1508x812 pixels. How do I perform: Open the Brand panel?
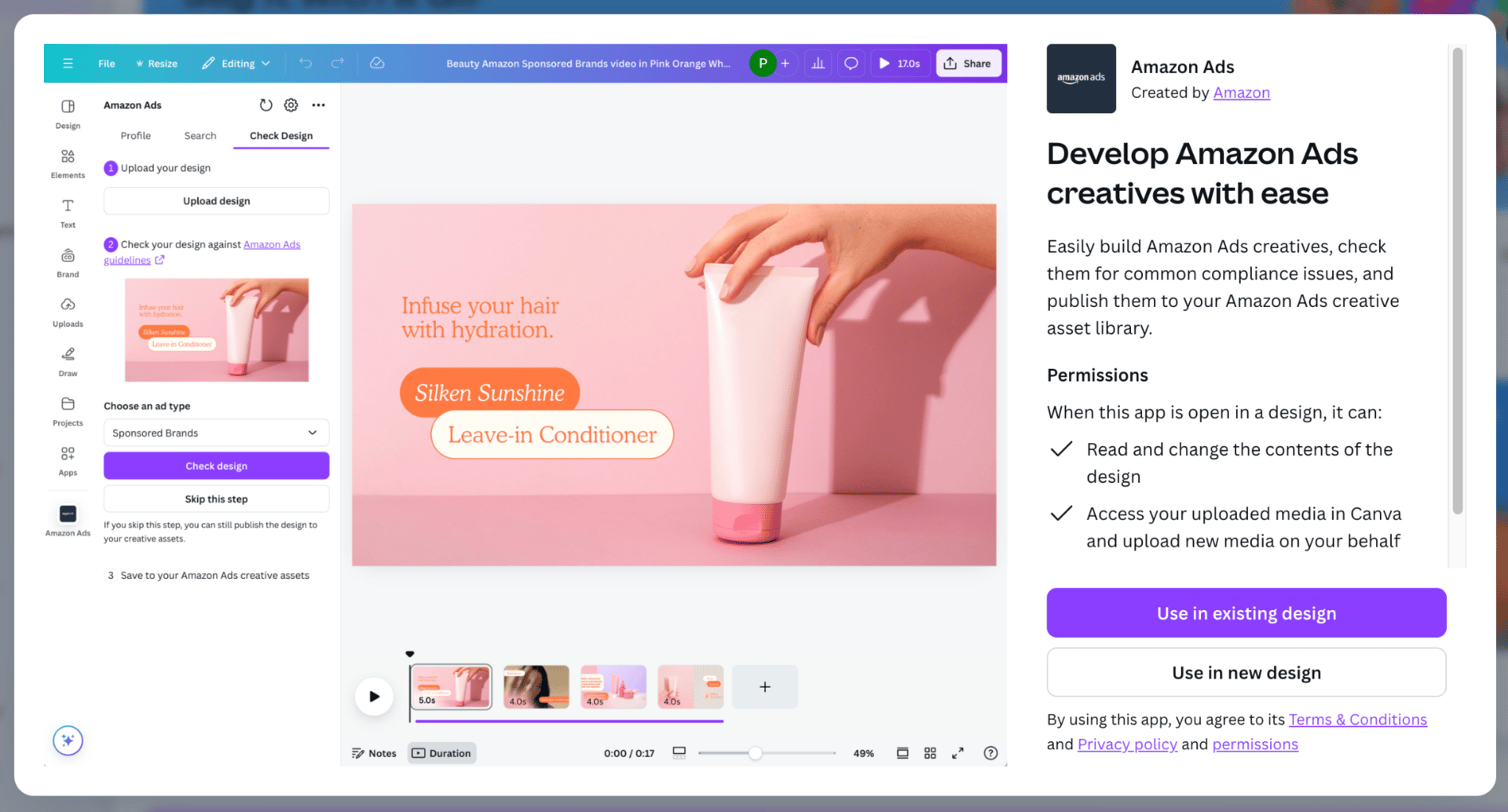point(68,262)
